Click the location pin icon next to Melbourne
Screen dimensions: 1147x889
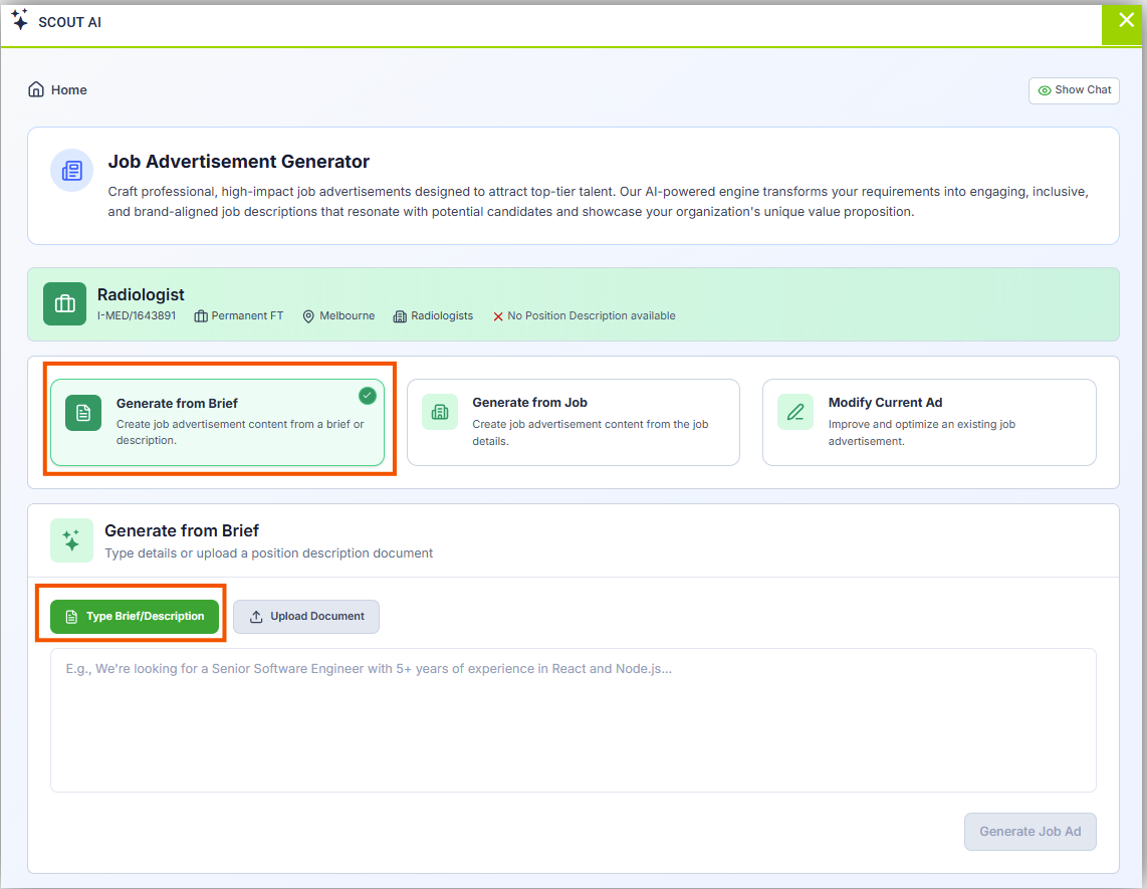click(x=309, y=316)
